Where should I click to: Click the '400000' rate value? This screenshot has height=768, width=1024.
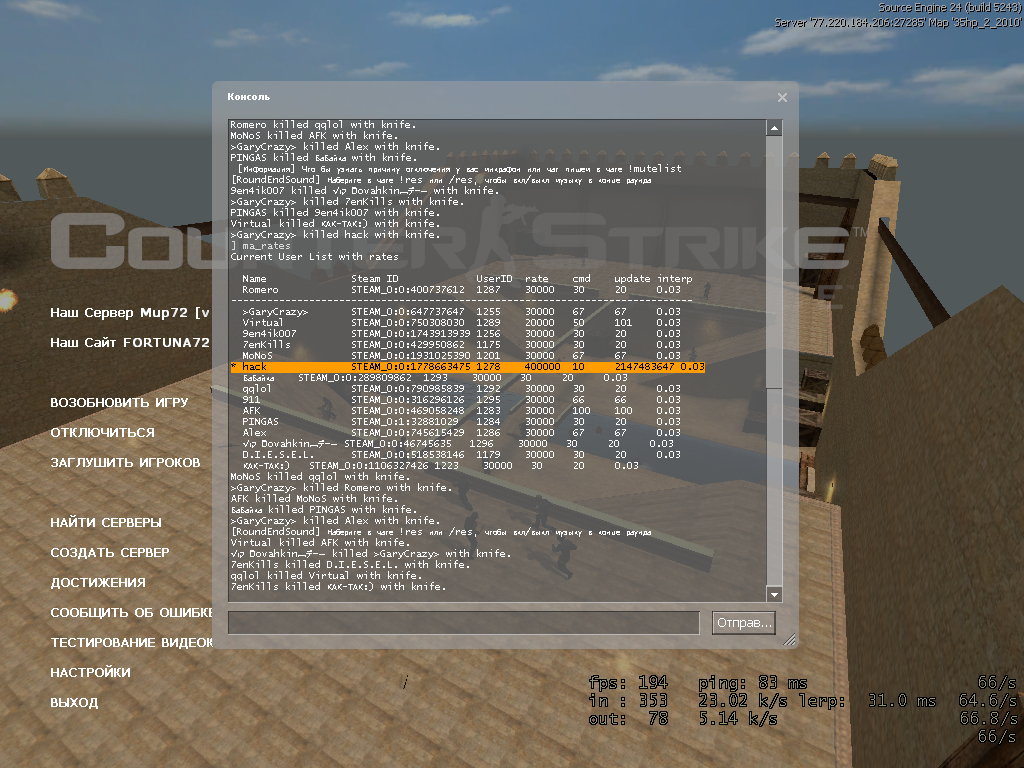tap(543, 366)
